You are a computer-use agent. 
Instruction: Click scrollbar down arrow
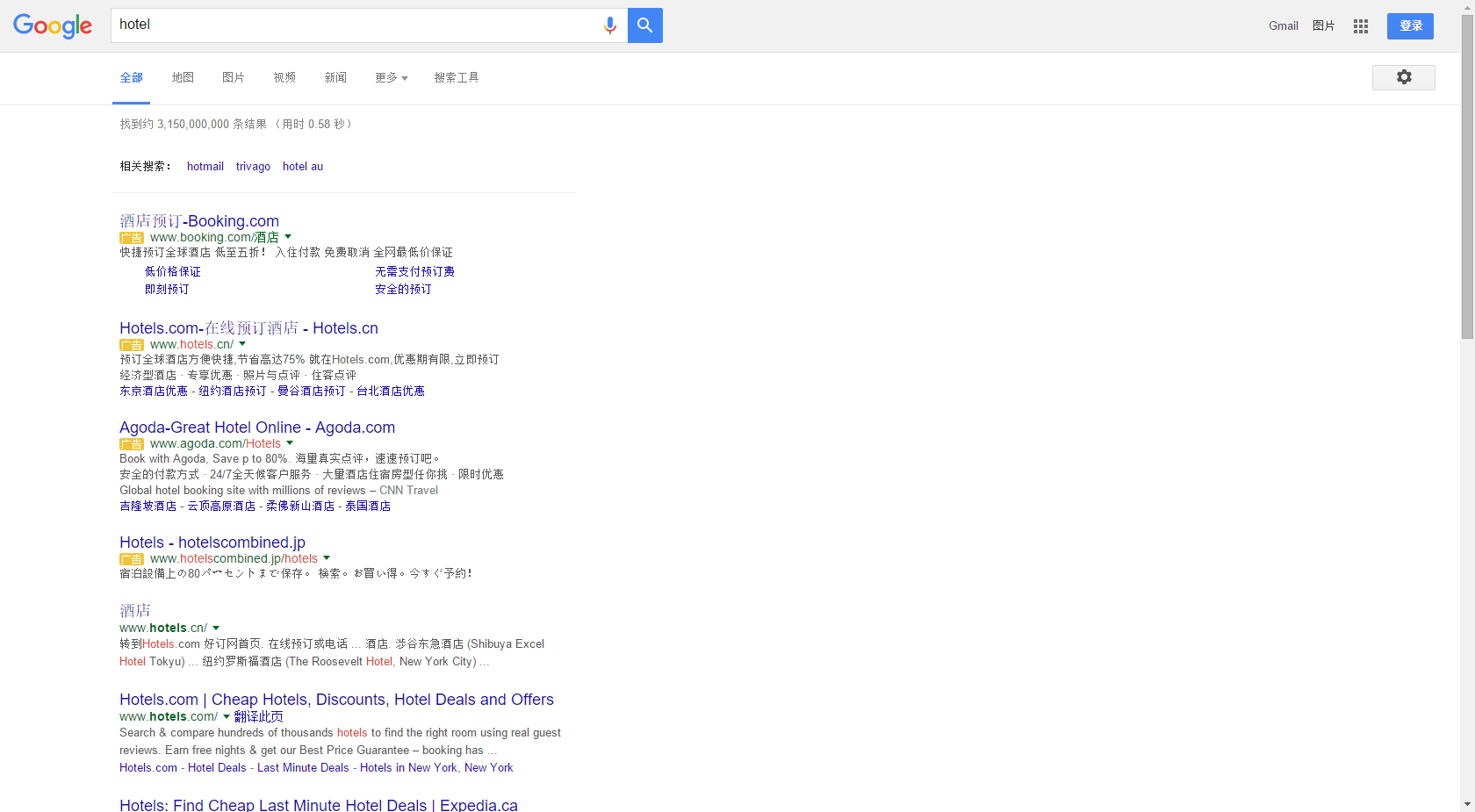point(1467,804)
